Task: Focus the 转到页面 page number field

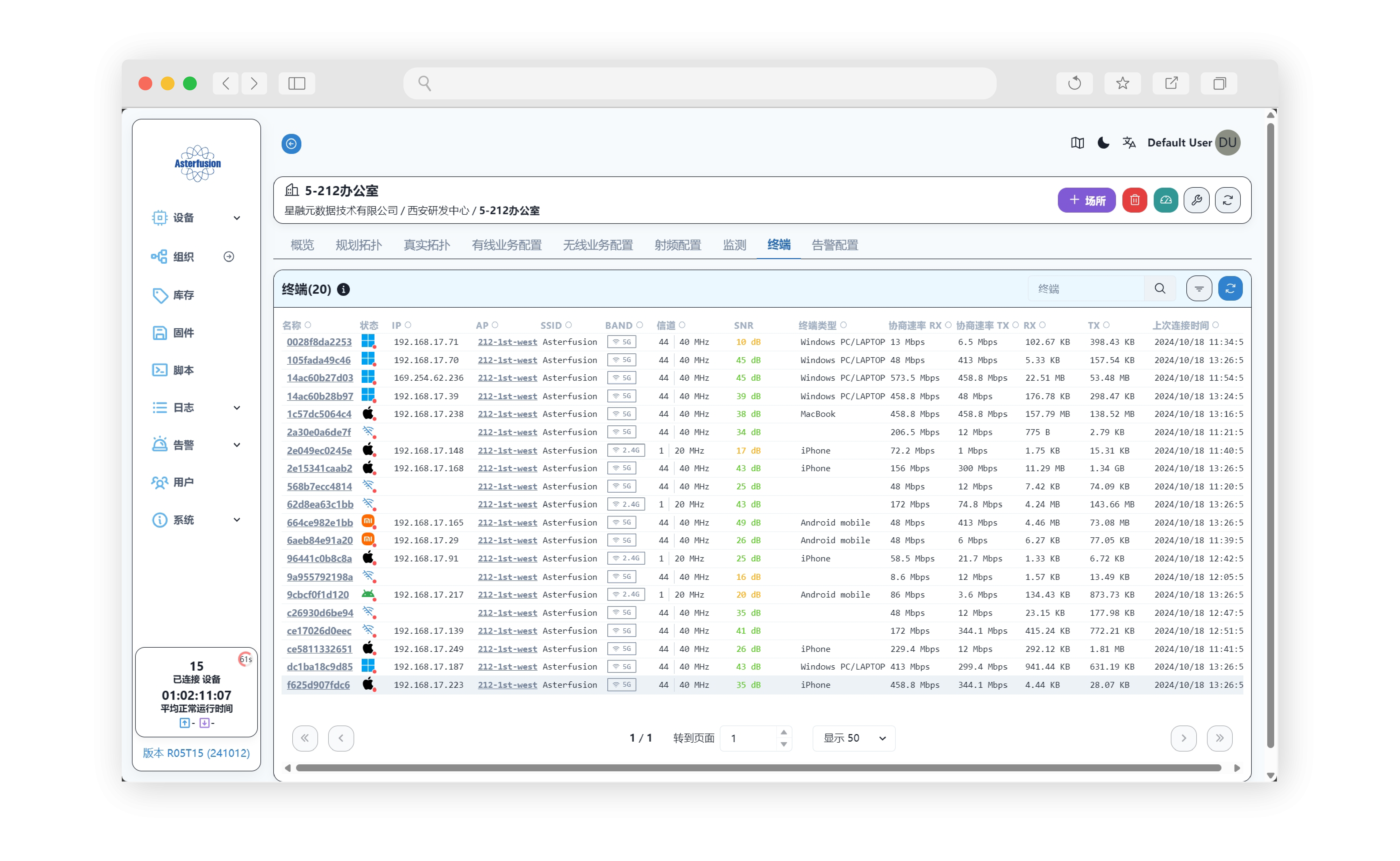Action: (748, 739)
